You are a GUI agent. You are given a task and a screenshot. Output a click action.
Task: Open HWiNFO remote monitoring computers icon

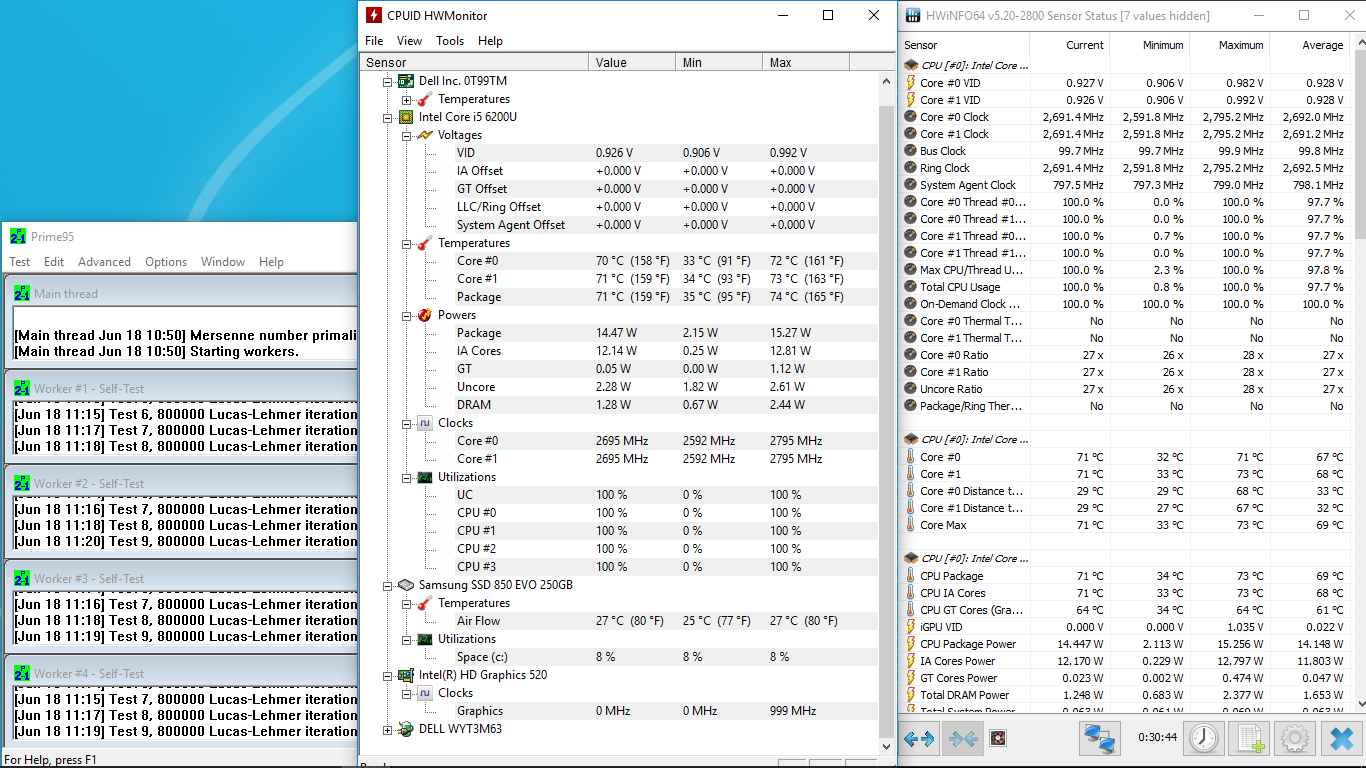(x=1100, y=739)
